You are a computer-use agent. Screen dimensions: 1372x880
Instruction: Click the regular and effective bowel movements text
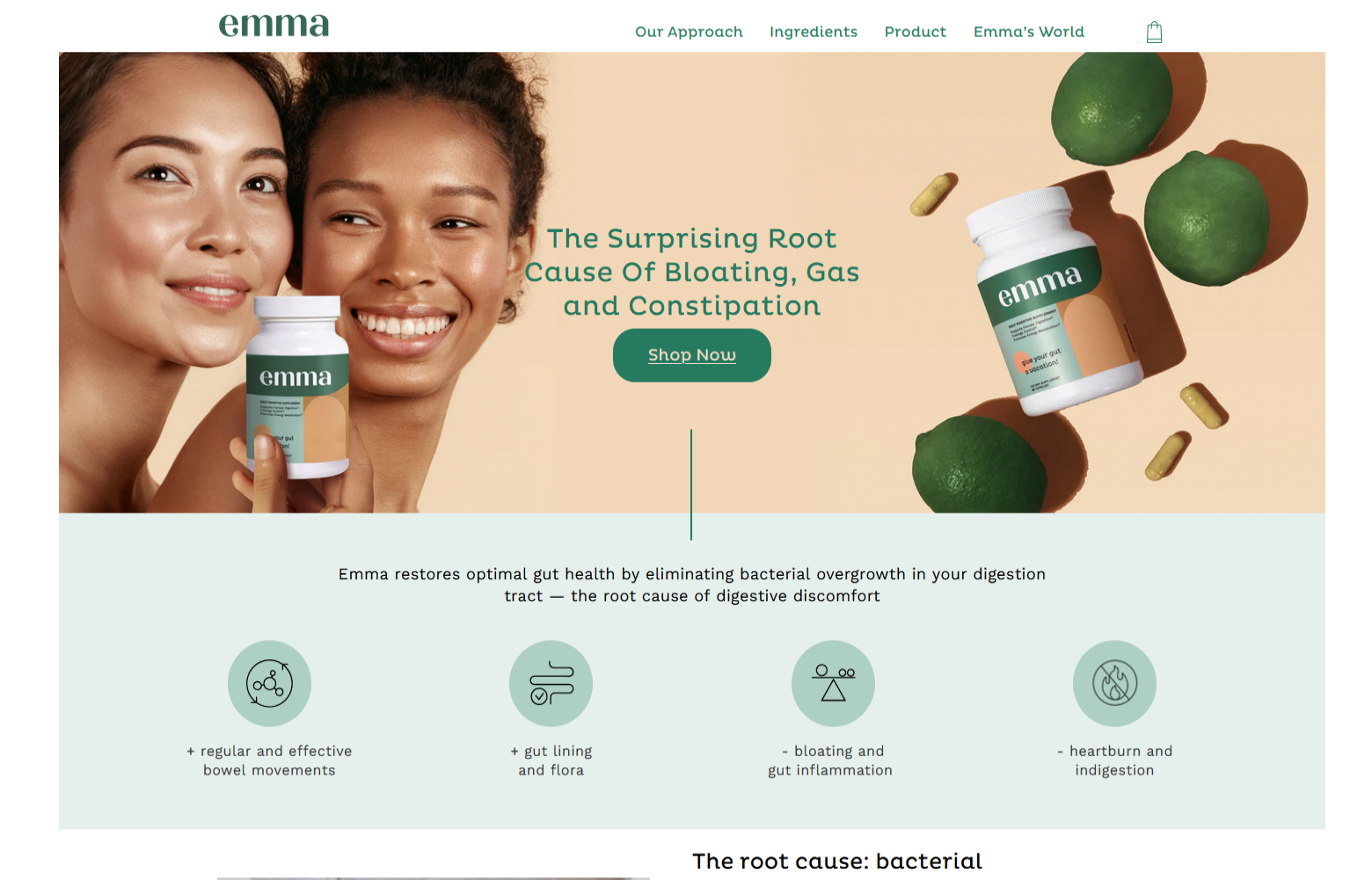(x=269, y=760)
